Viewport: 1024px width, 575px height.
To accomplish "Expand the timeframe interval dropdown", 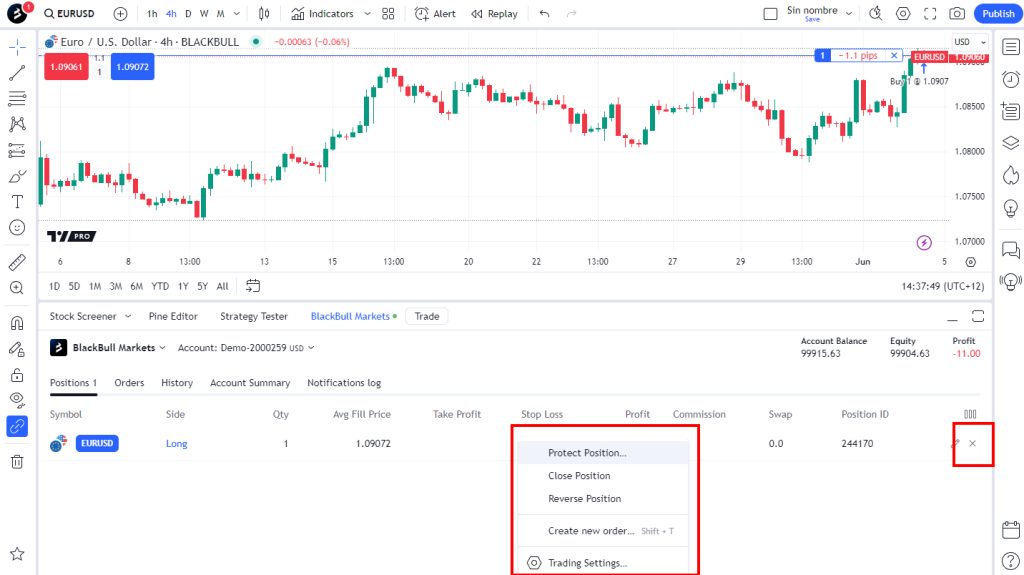I will 236,14.
